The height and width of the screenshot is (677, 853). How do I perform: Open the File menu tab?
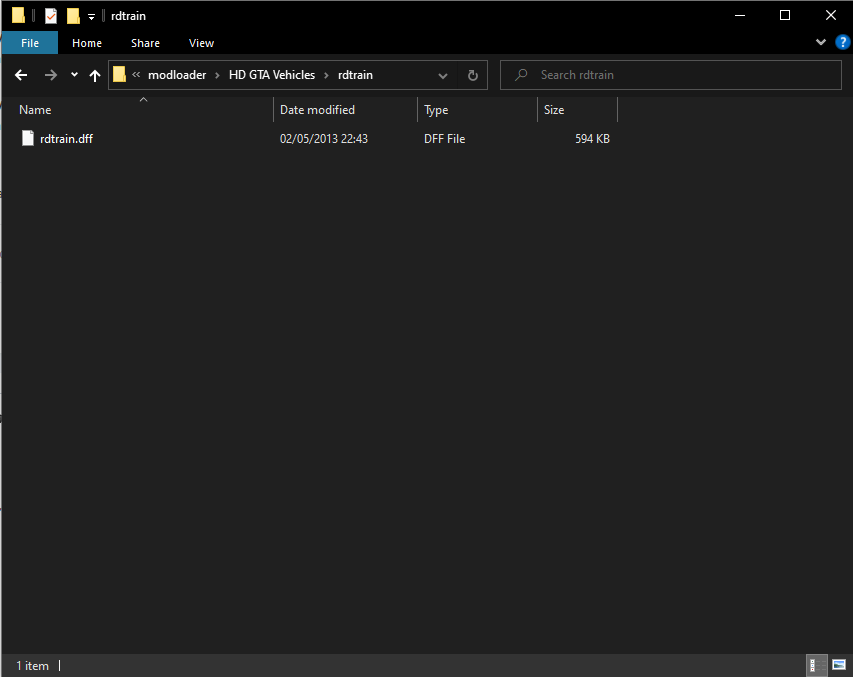coord(30,43)
